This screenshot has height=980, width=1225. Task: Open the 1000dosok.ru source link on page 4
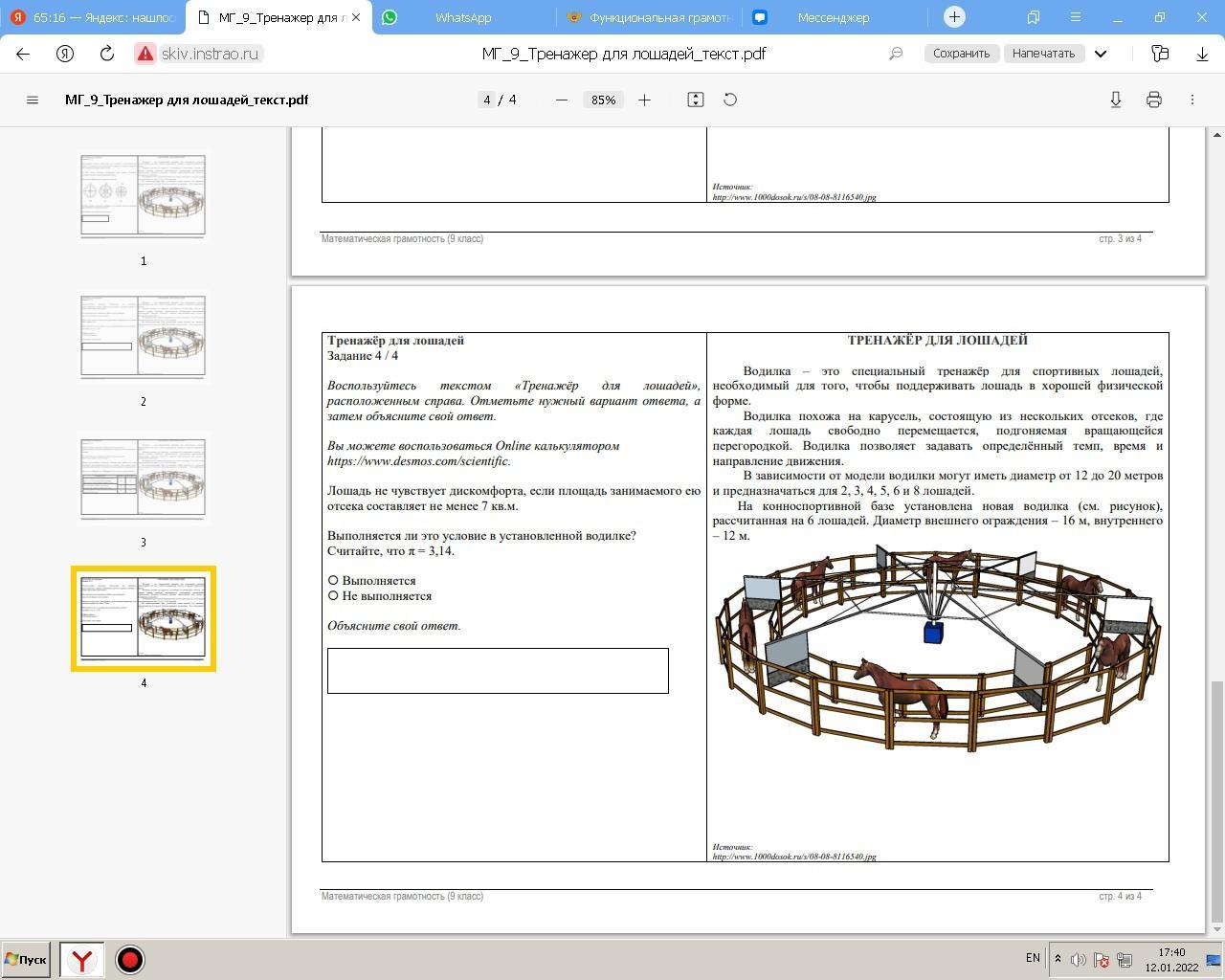(x=794, y=857)
